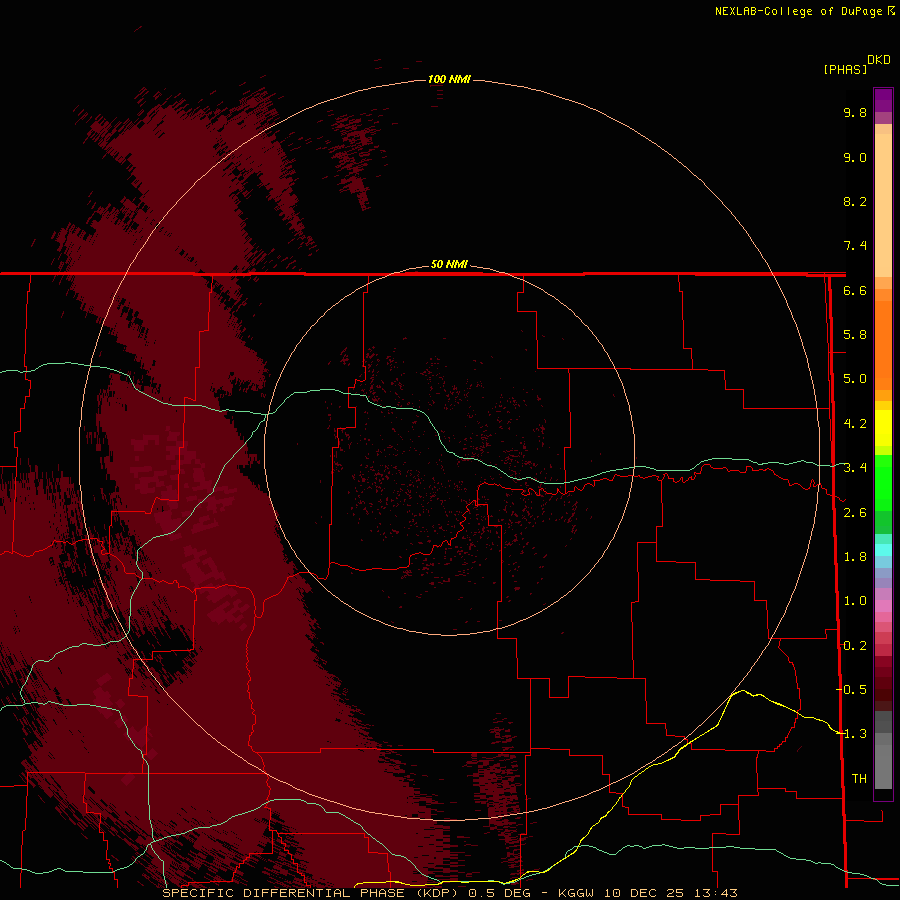Image resolution: width=900 pixels, height=900 pixels.
Task: Click the -0.5 scale value
Action: coord(852,690)
